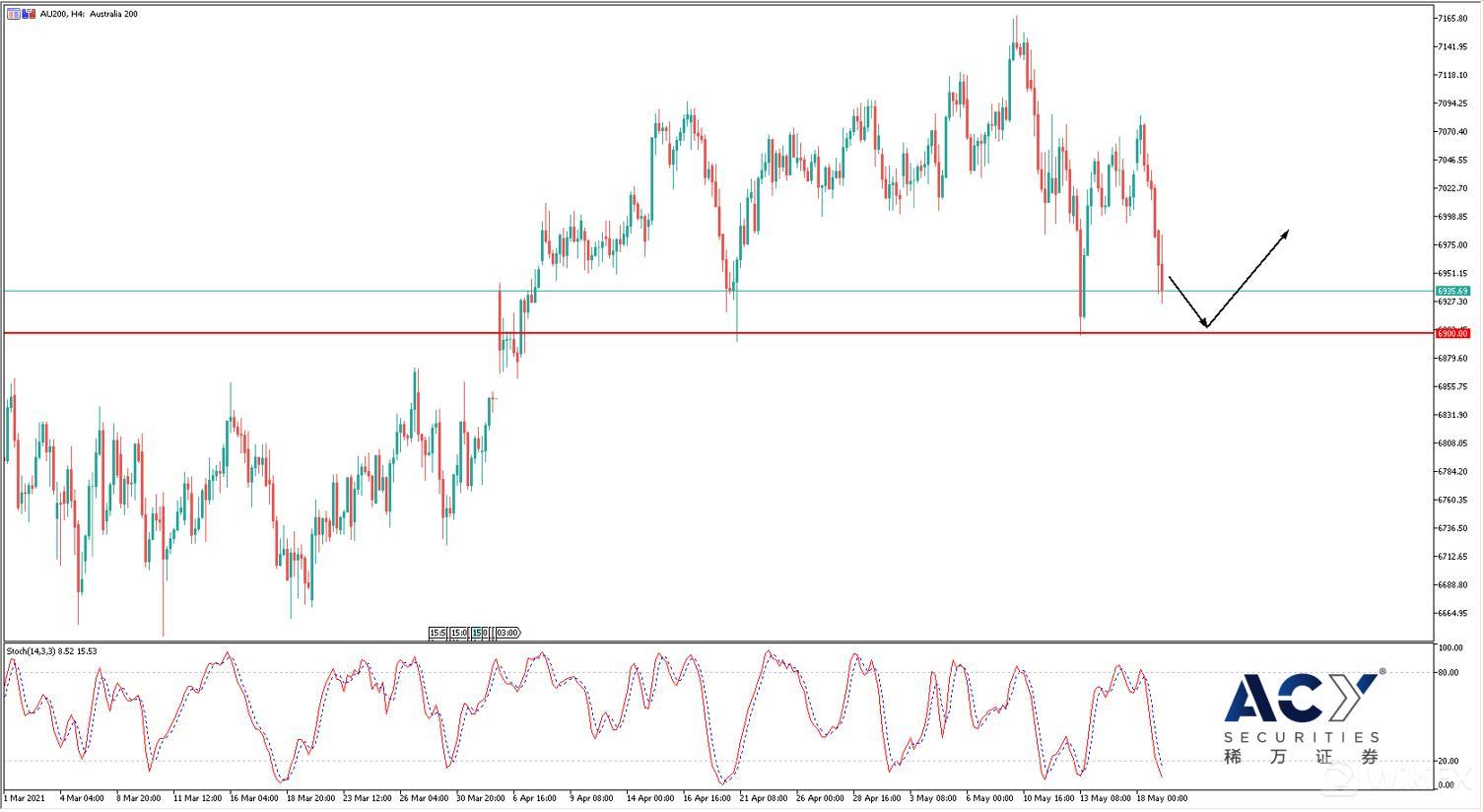Select the 15:5 event marker

pyautogui.click(x=438, y=633)
